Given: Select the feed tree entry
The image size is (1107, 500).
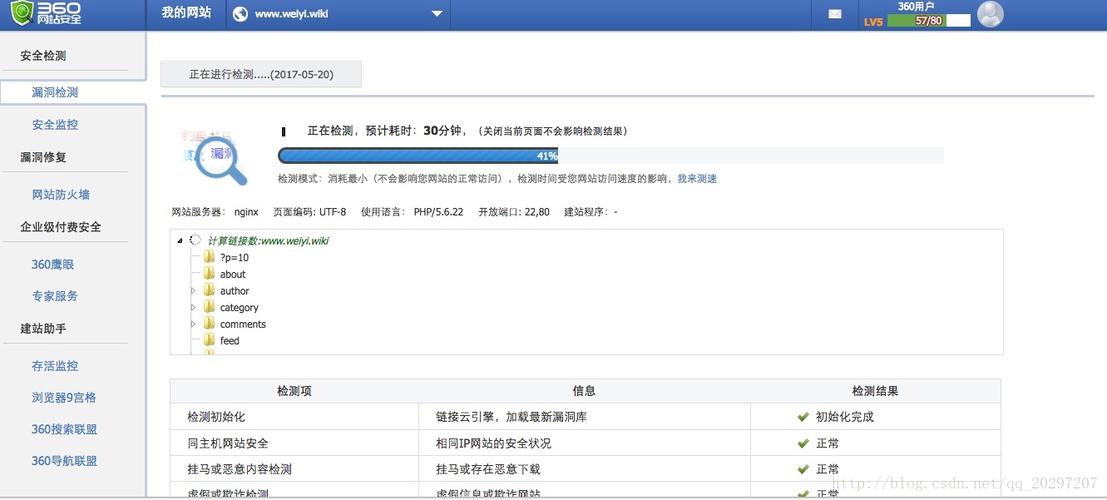Looking at the screenshot, I should (229, 340).
